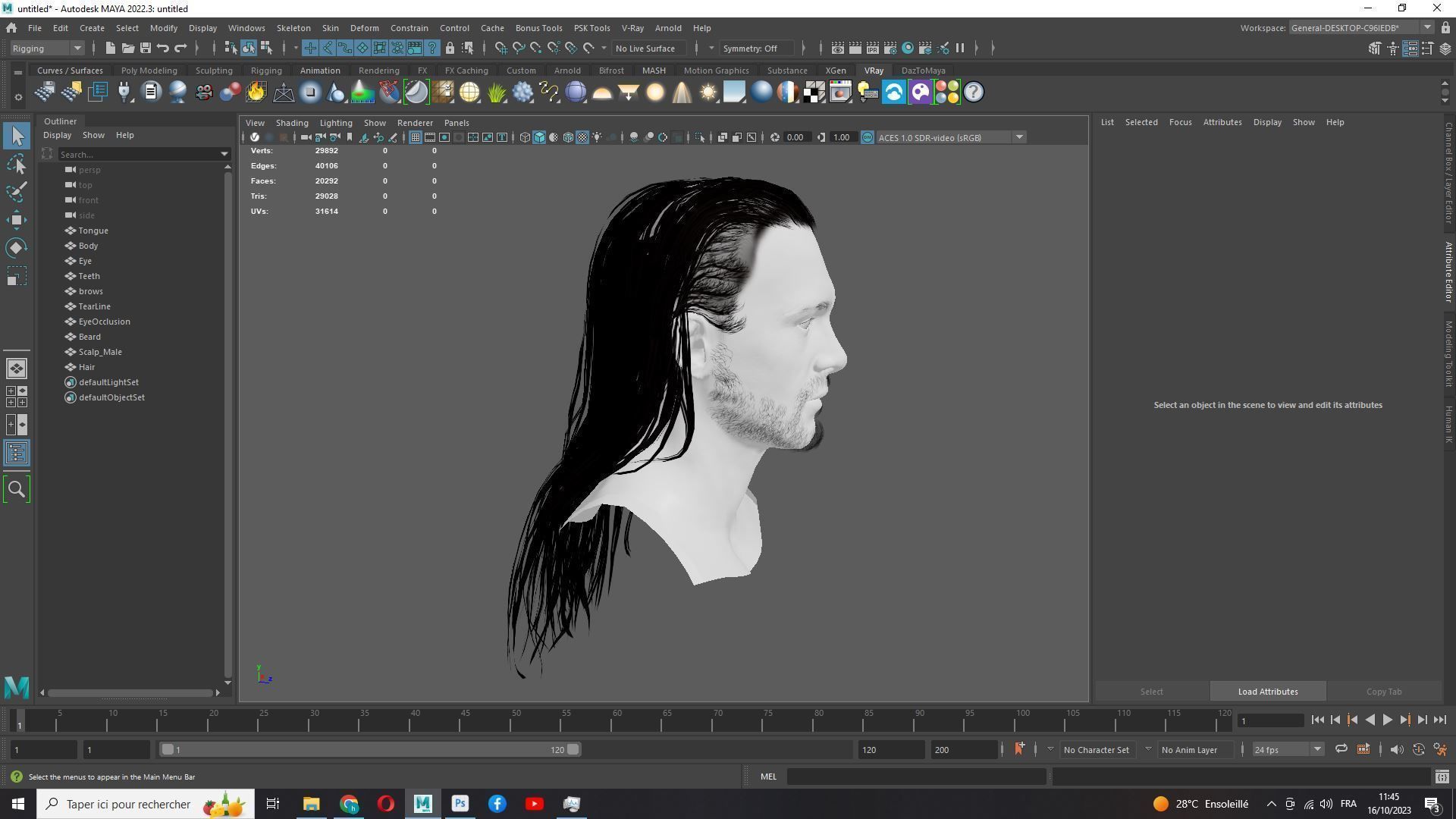Screen dimensions: 1456x819
Task: Expand Outliner search filter dropdown arrow
Action: tap(224, 154)
